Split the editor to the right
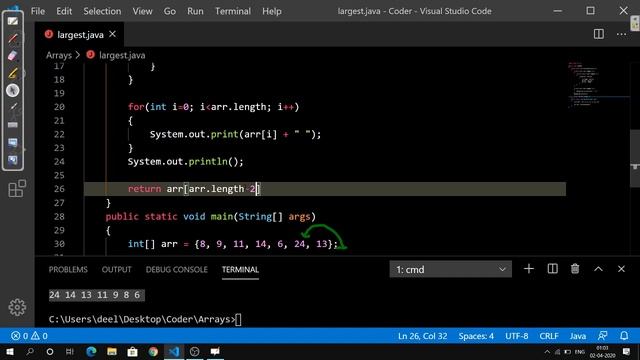The image size is (640, 360). (599, 34)
